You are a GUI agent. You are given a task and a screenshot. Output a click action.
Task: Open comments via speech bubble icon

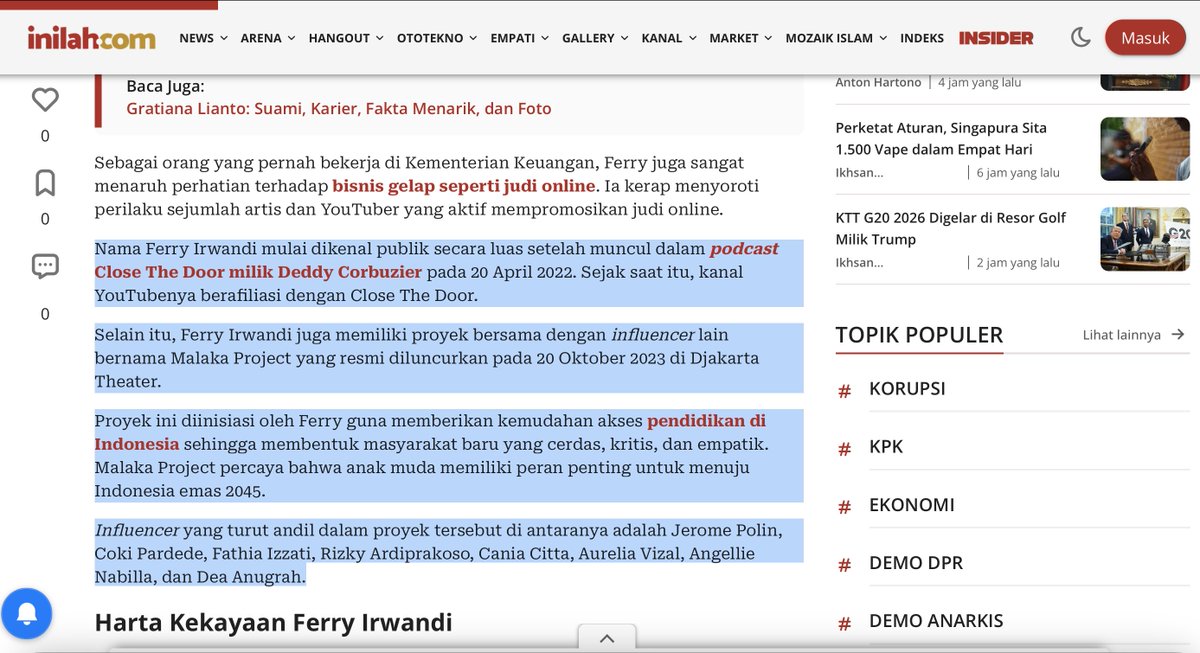click(x=45, y=266)
